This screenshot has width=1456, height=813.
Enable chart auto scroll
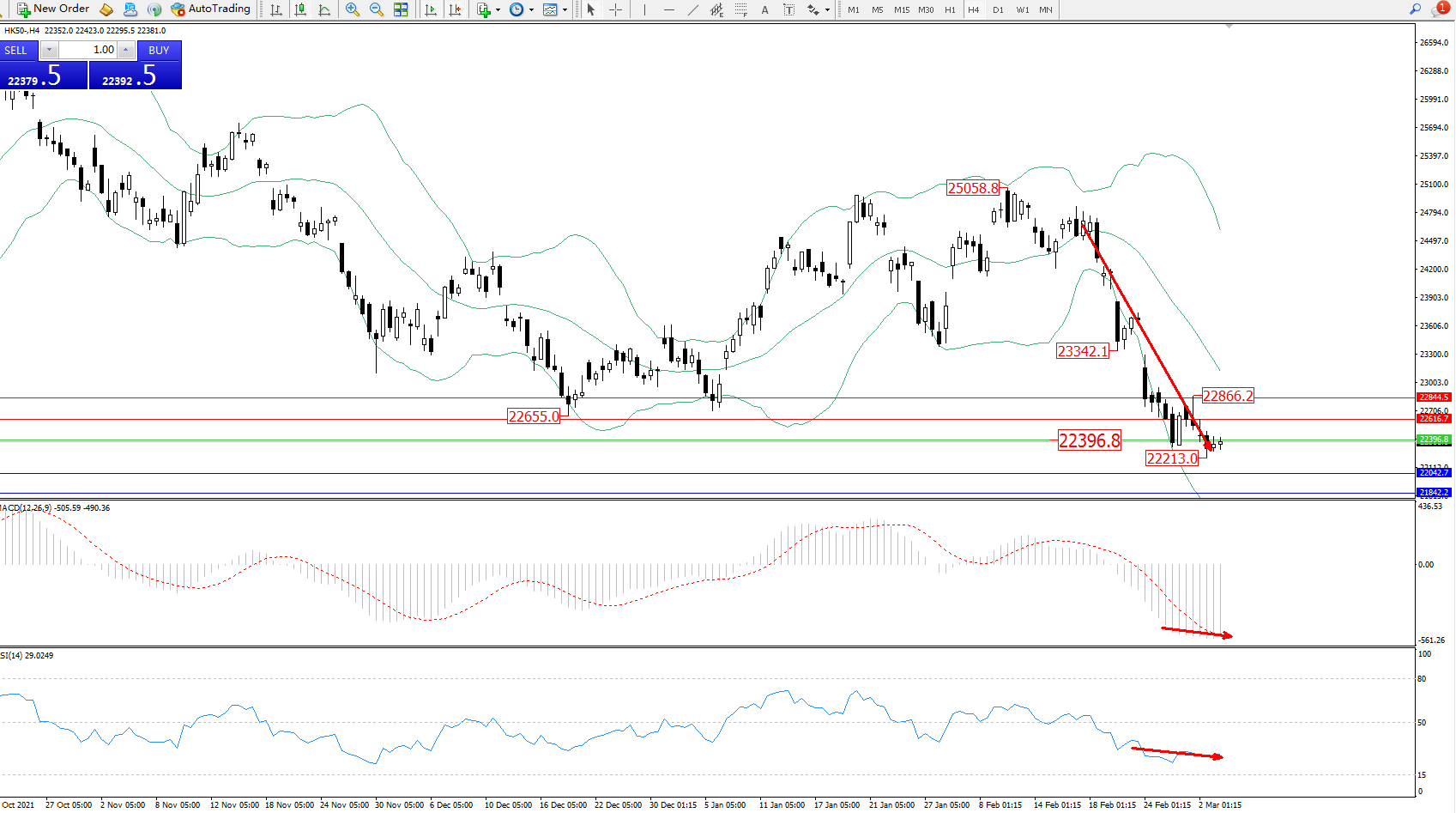click(431, 9)
